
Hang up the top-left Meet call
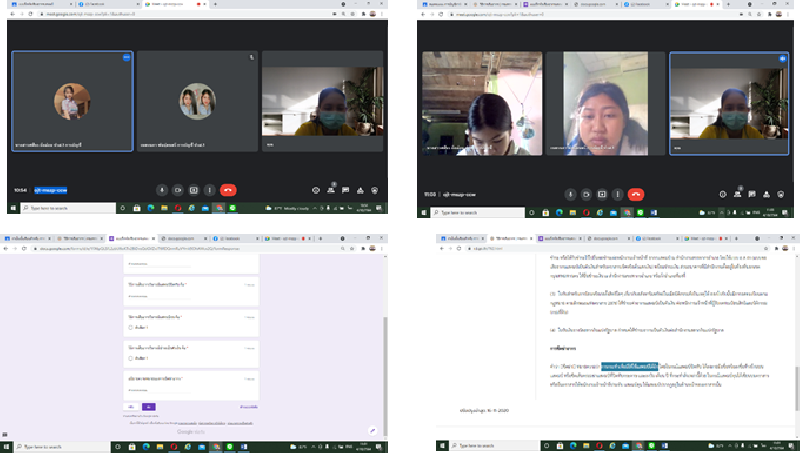point(229,189)
